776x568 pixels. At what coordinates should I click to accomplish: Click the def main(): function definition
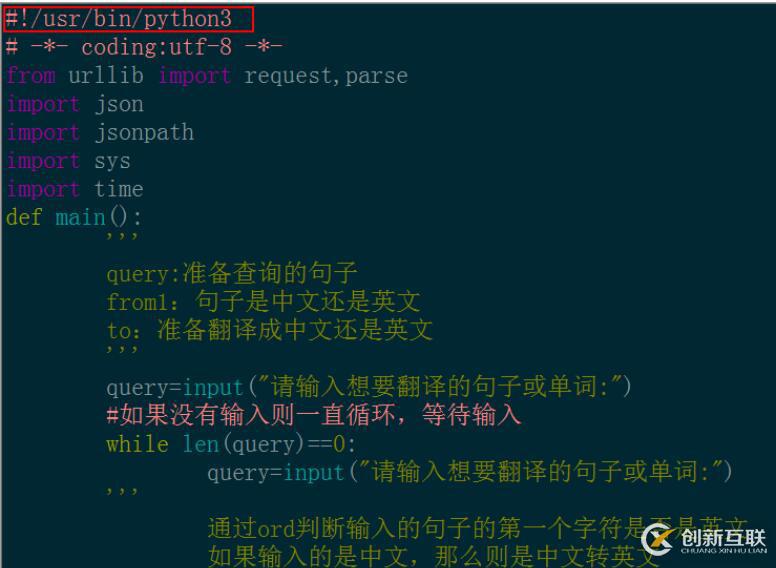click(x=75, y=217)
